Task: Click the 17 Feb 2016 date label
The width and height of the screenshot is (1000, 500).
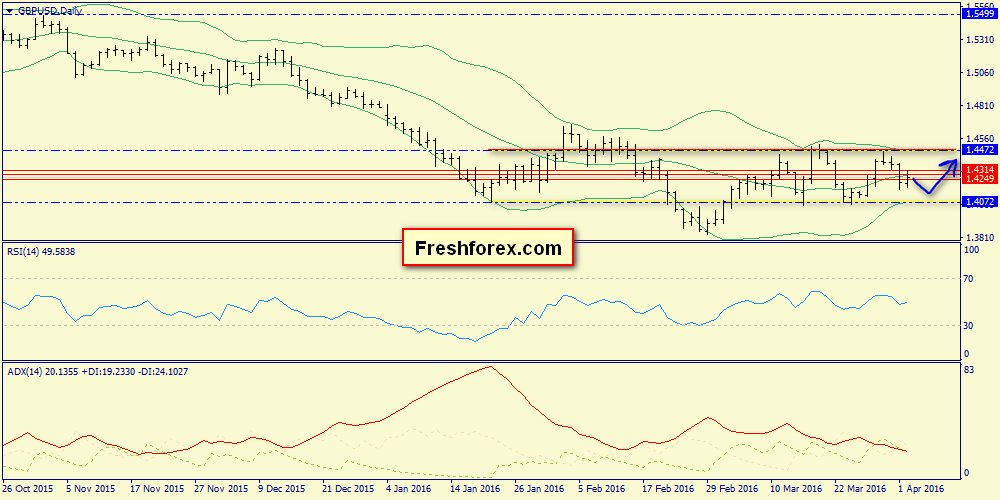Action: click(667, 487)
